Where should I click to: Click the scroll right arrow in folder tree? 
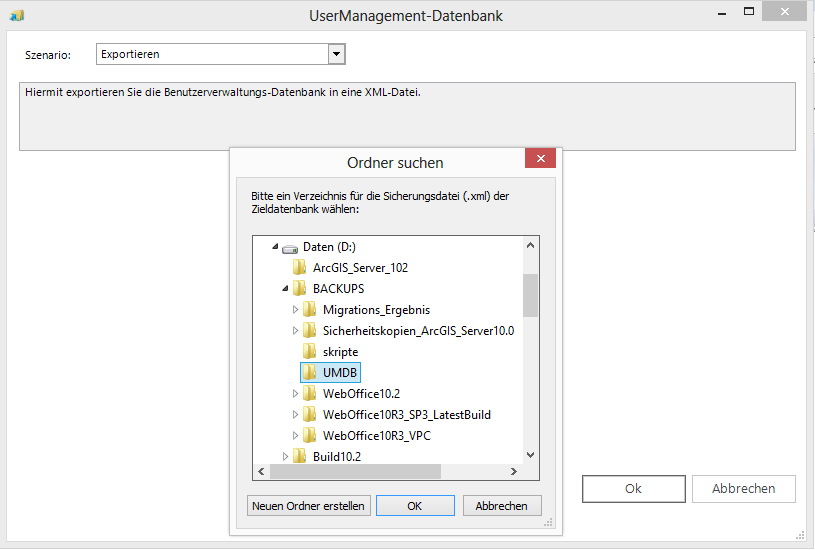[x=514, y=472]
